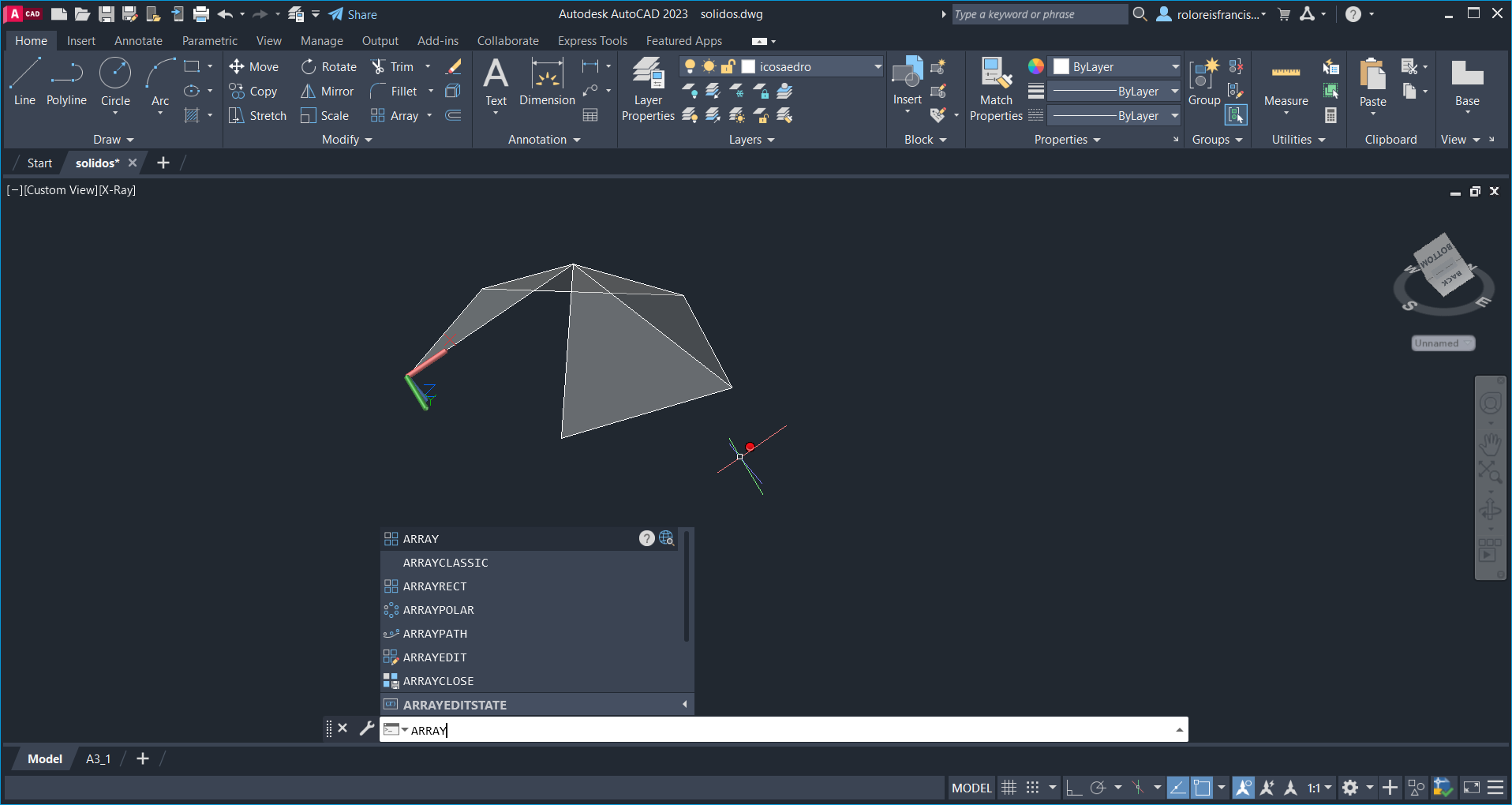The image size is (1512, 805).
Task: Select the Stretch tool
Action: click(x=257, y=116)
